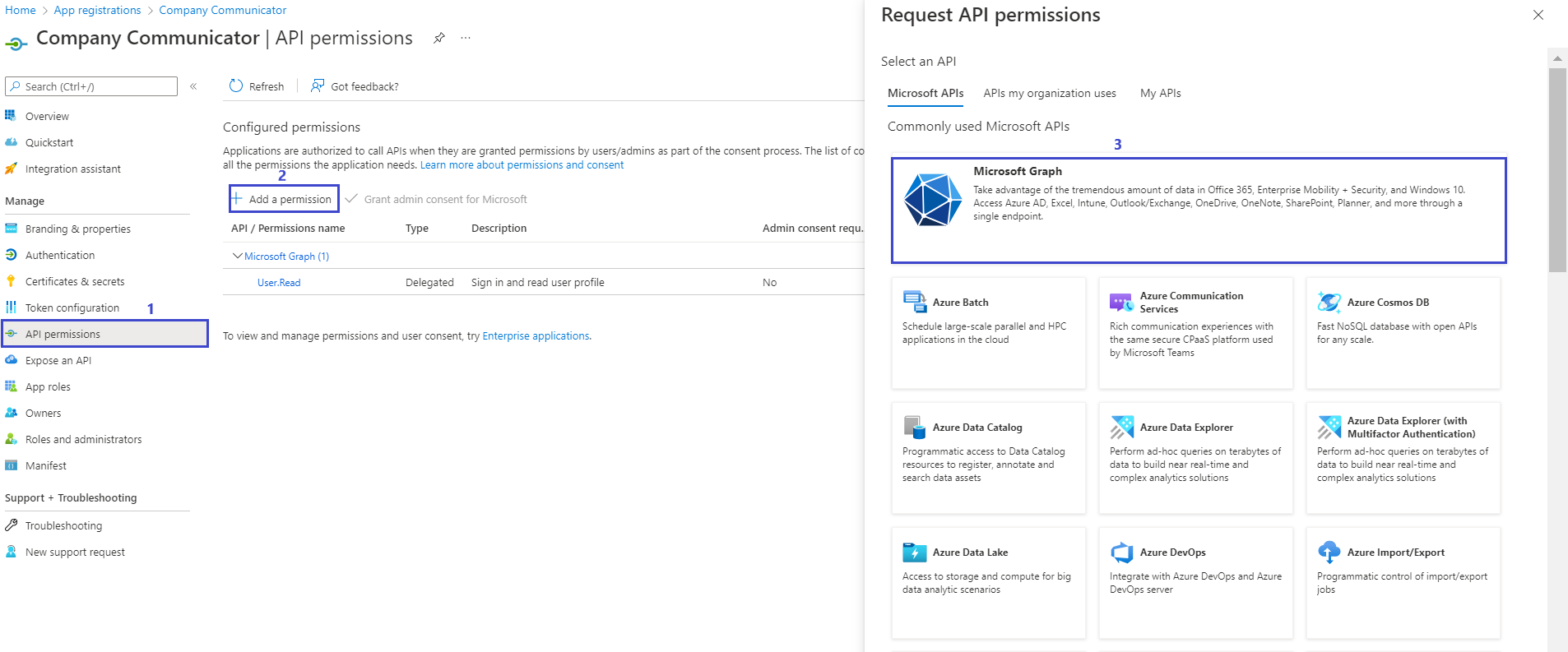Select the Azure Import/Export card
The image size is (1568, 652).
tap(1403, 583)
